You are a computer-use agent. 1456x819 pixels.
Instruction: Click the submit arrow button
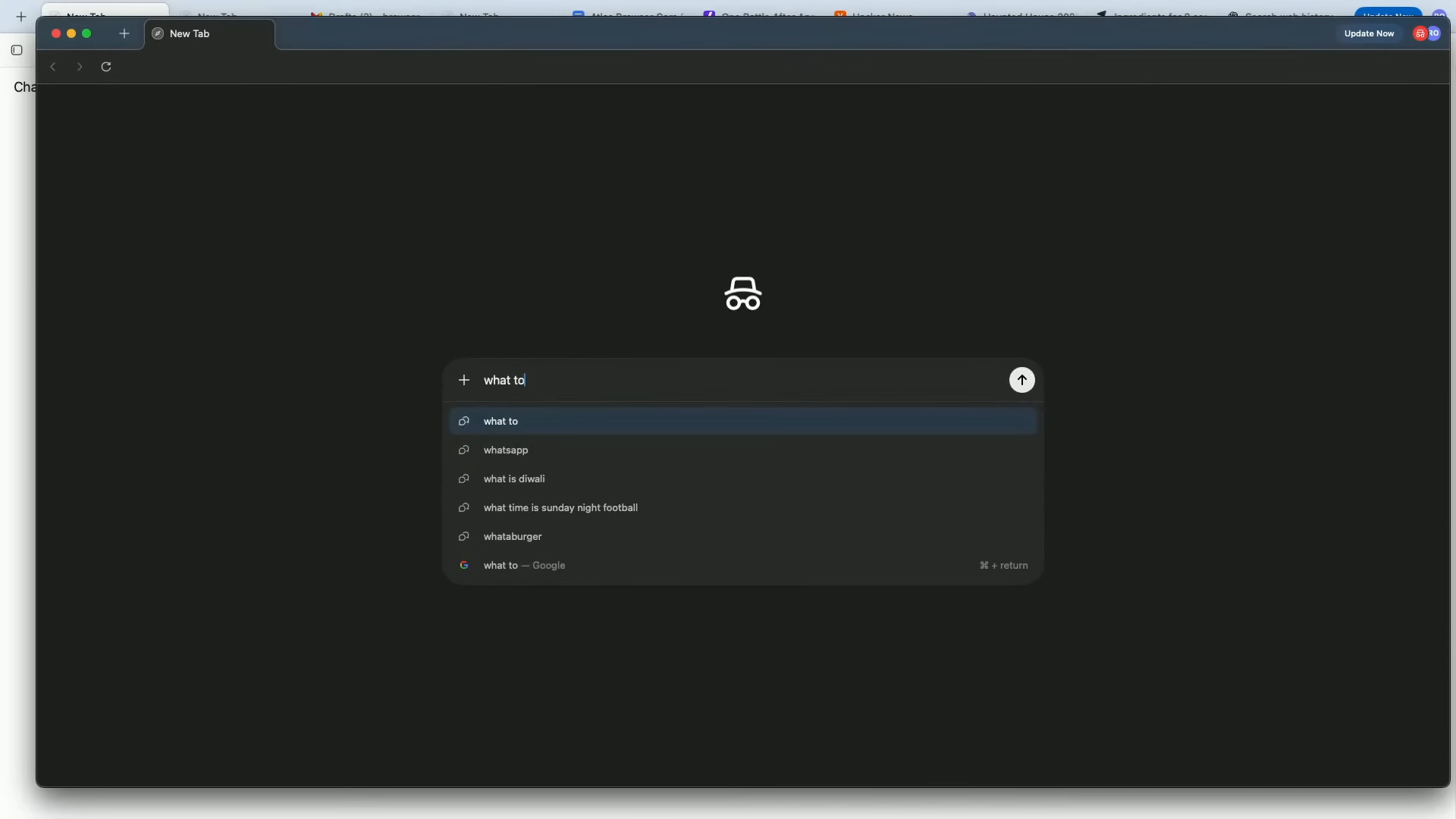click(1021, 380)
